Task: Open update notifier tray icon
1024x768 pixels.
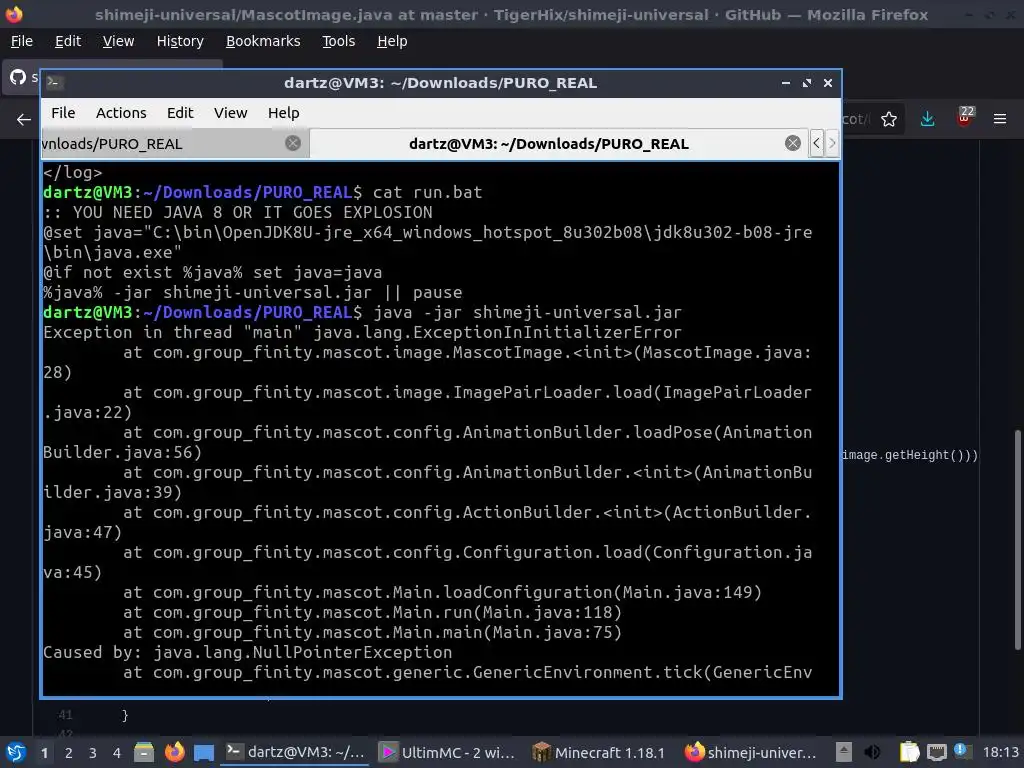Action: tap(961, 750)
